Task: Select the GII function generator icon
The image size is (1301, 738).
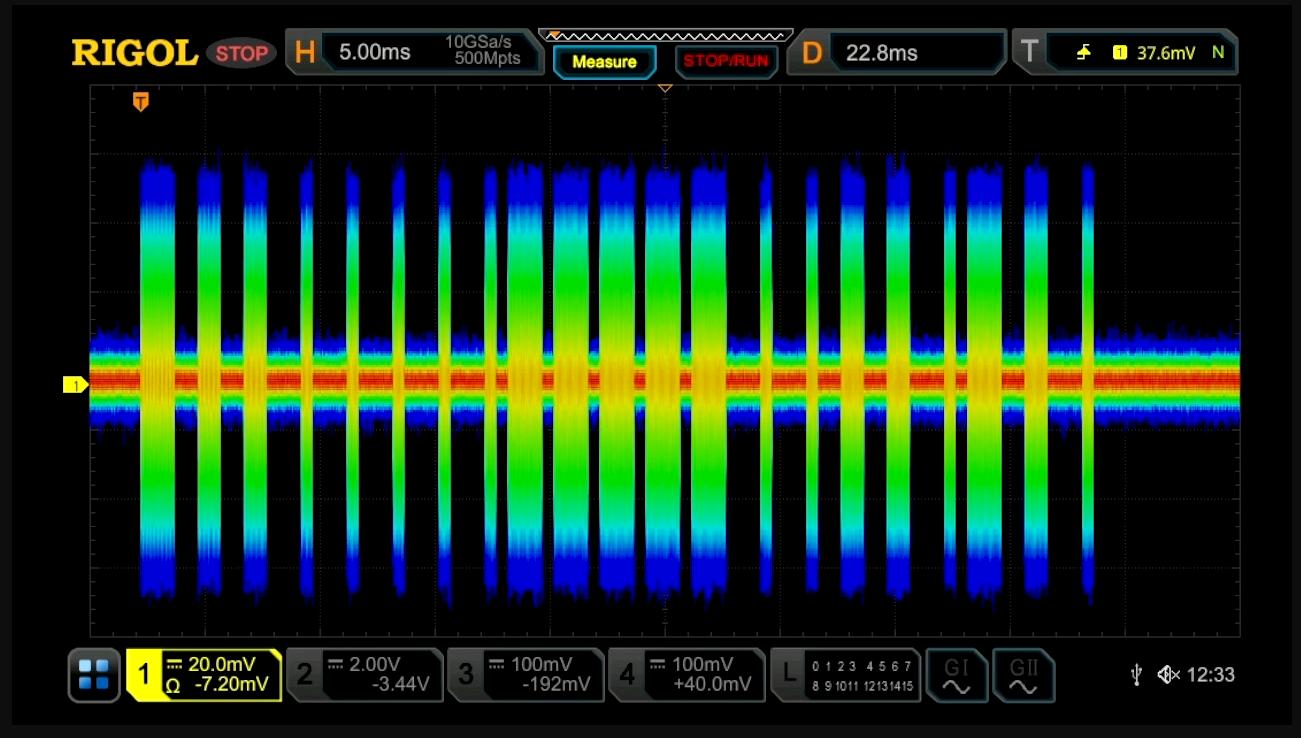Action: coord(1024,675)
